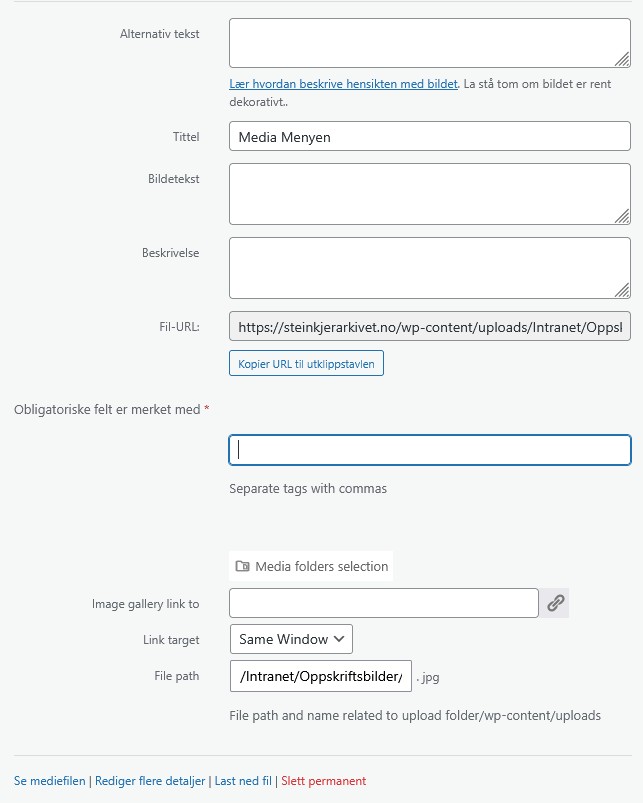The image size is (643, 803).
Task: Click the File path input field
Action: tap(320, 677)
